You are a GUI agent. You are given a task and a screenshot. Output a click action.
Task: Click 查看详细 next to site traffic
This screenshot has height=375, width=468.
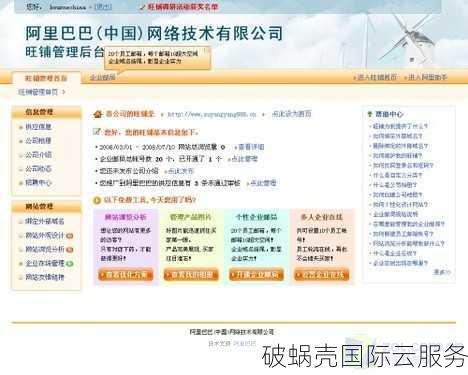coord(251,147)
